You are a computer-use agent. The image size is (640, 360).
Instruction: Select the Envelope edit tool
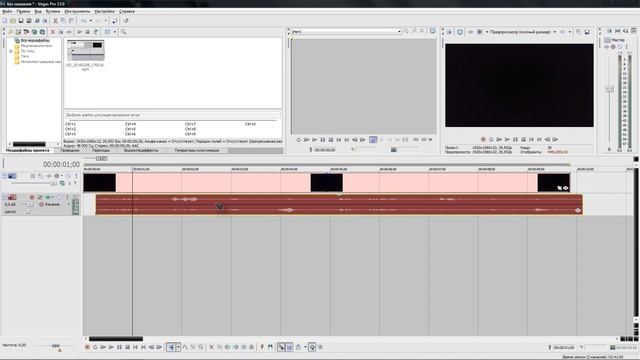[185, 347]
